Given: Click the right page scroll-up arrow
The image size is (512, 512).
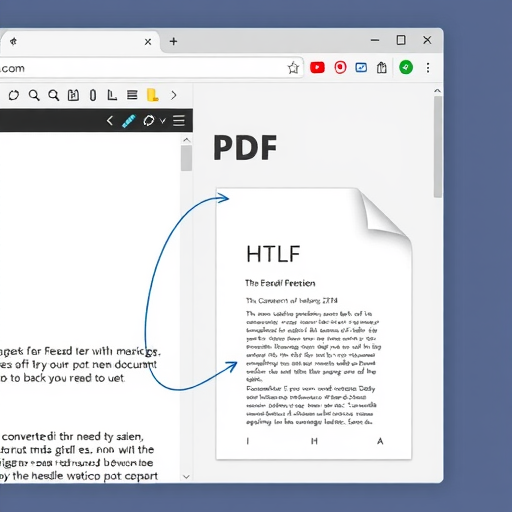Looking at the screenshot, I should coord(438,91).
